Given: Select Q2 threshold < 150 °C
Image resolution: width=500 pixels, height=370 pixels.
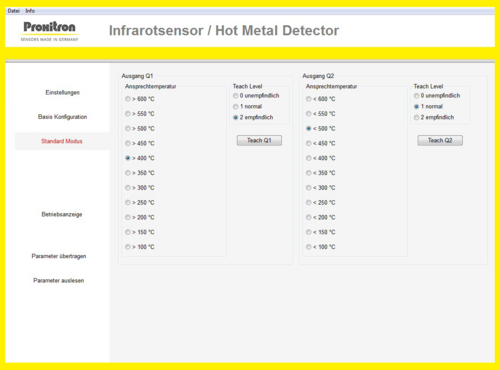Looking at the screenshot, I should coord(321,232).
